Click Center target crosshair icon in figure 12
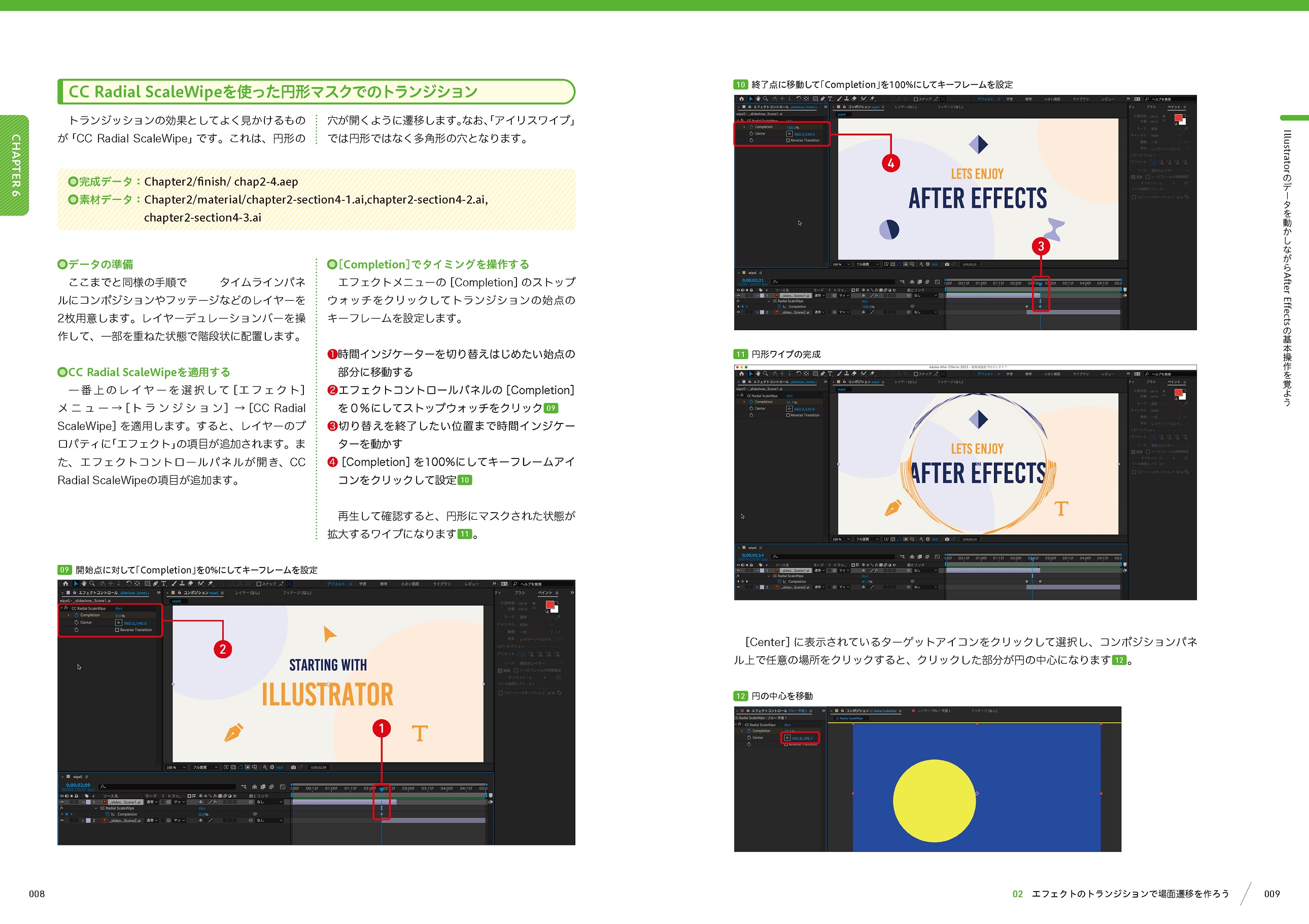 (x=787, y=737)
